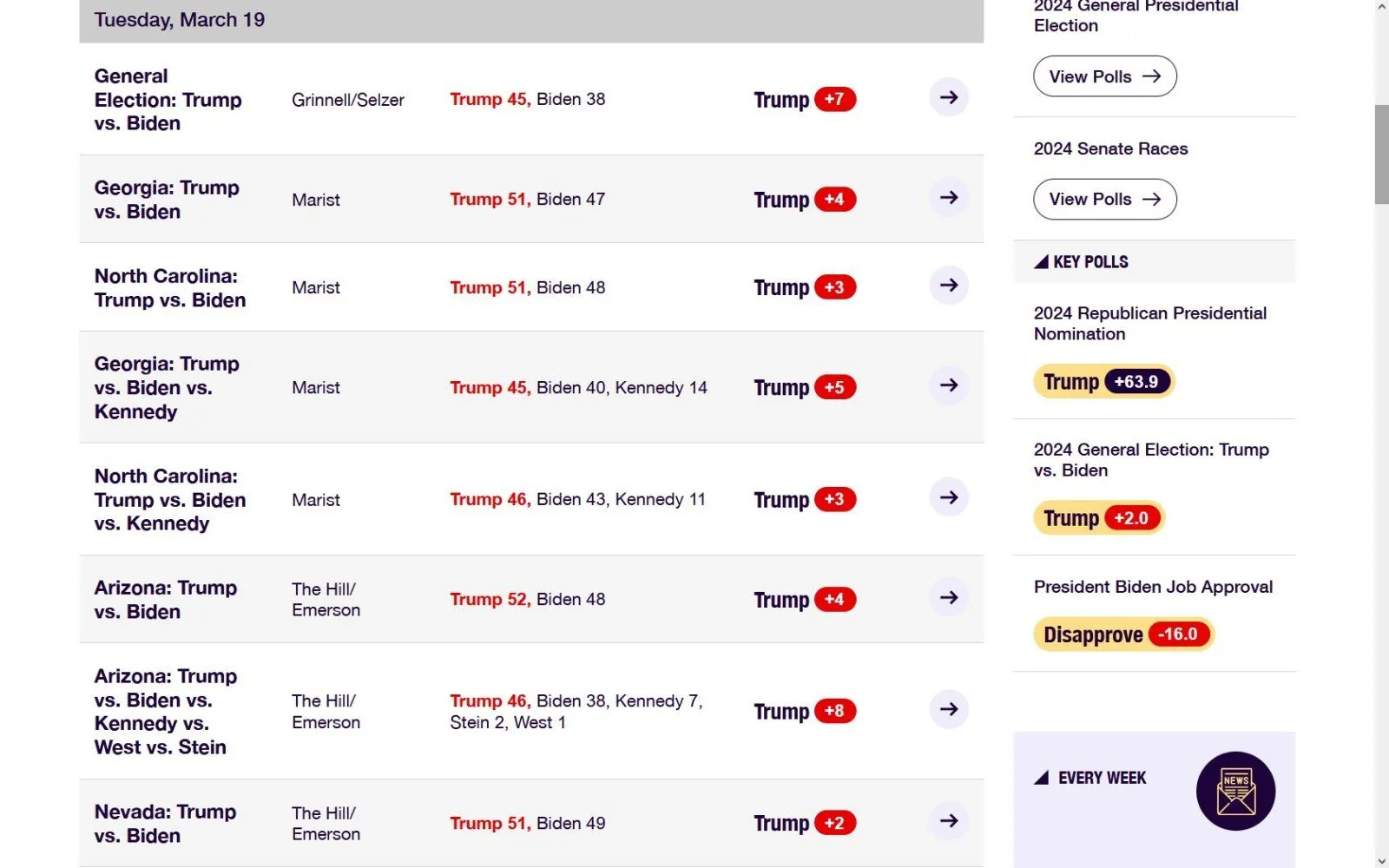The image size is (1389, 868).
Task: Click View Polls under 2024 Senate Races
Action: tap(1104, 200)
